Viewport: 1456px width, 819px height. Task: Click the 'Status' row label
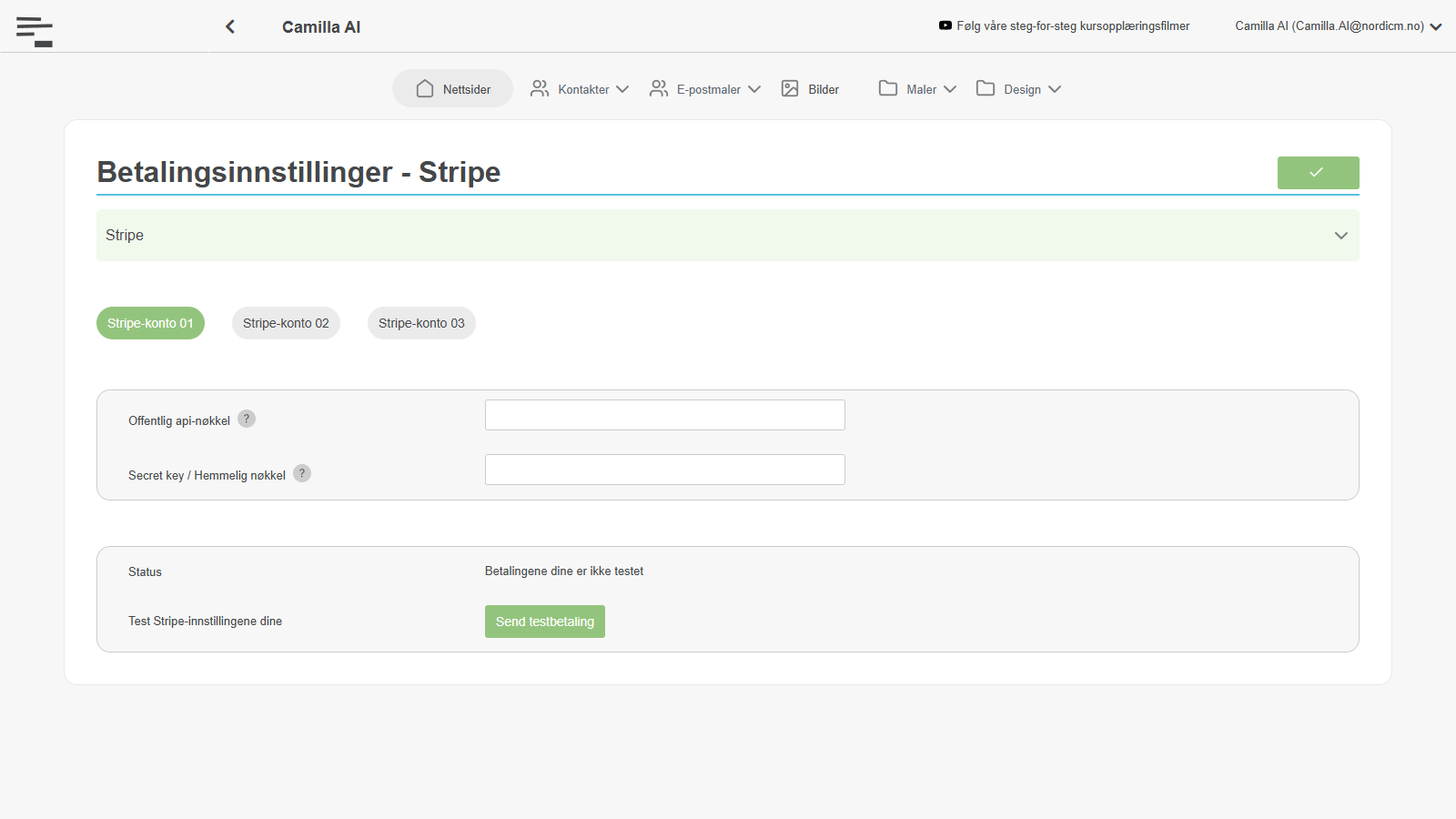point(145,571)
